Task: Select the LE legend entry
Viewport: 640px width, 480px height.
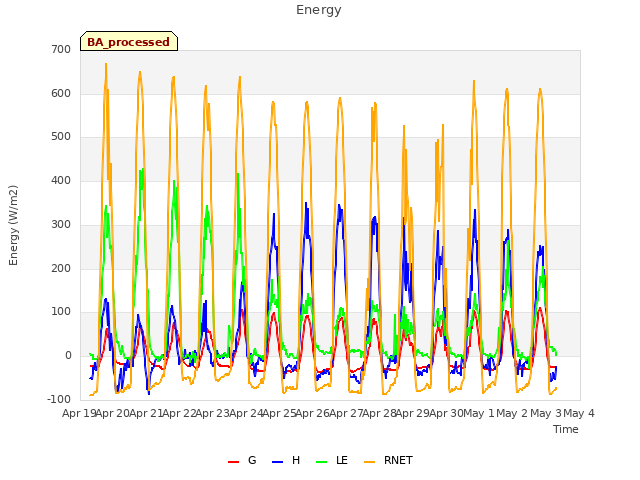Action: tap(332, 460)
